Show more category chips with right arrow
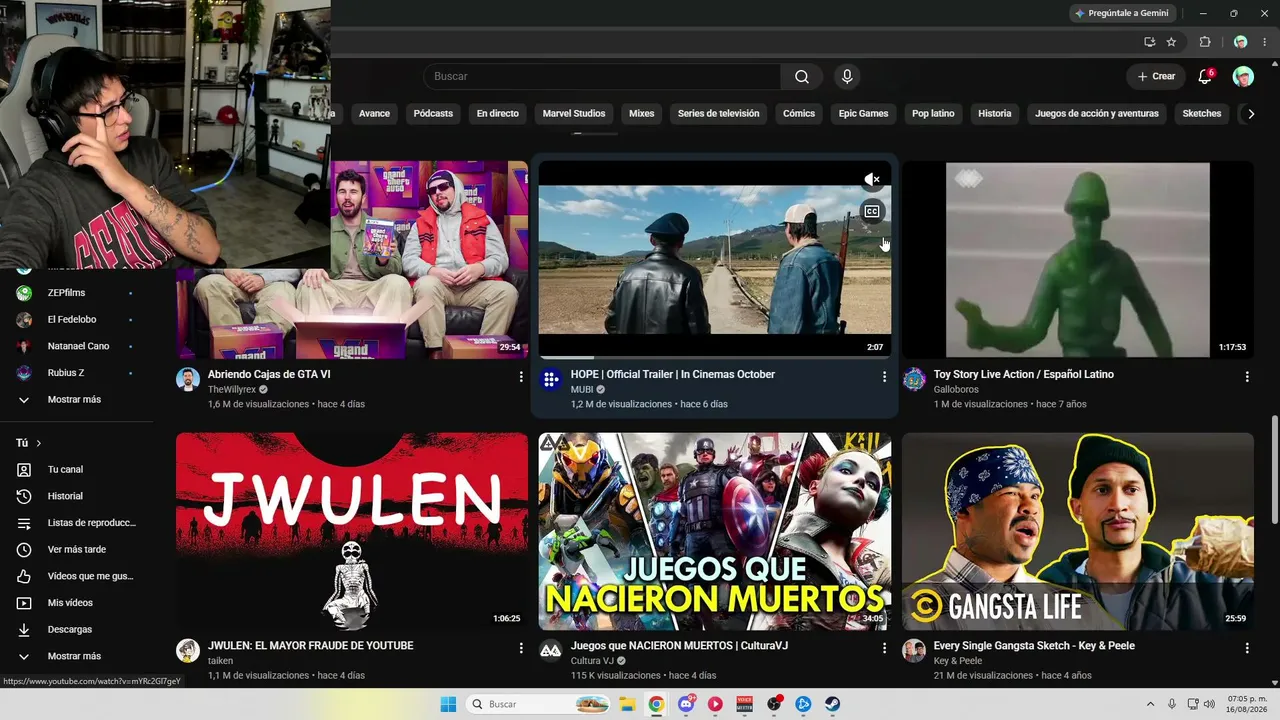This screenshot has width=1280, height=720. [x=1250, y=114]
